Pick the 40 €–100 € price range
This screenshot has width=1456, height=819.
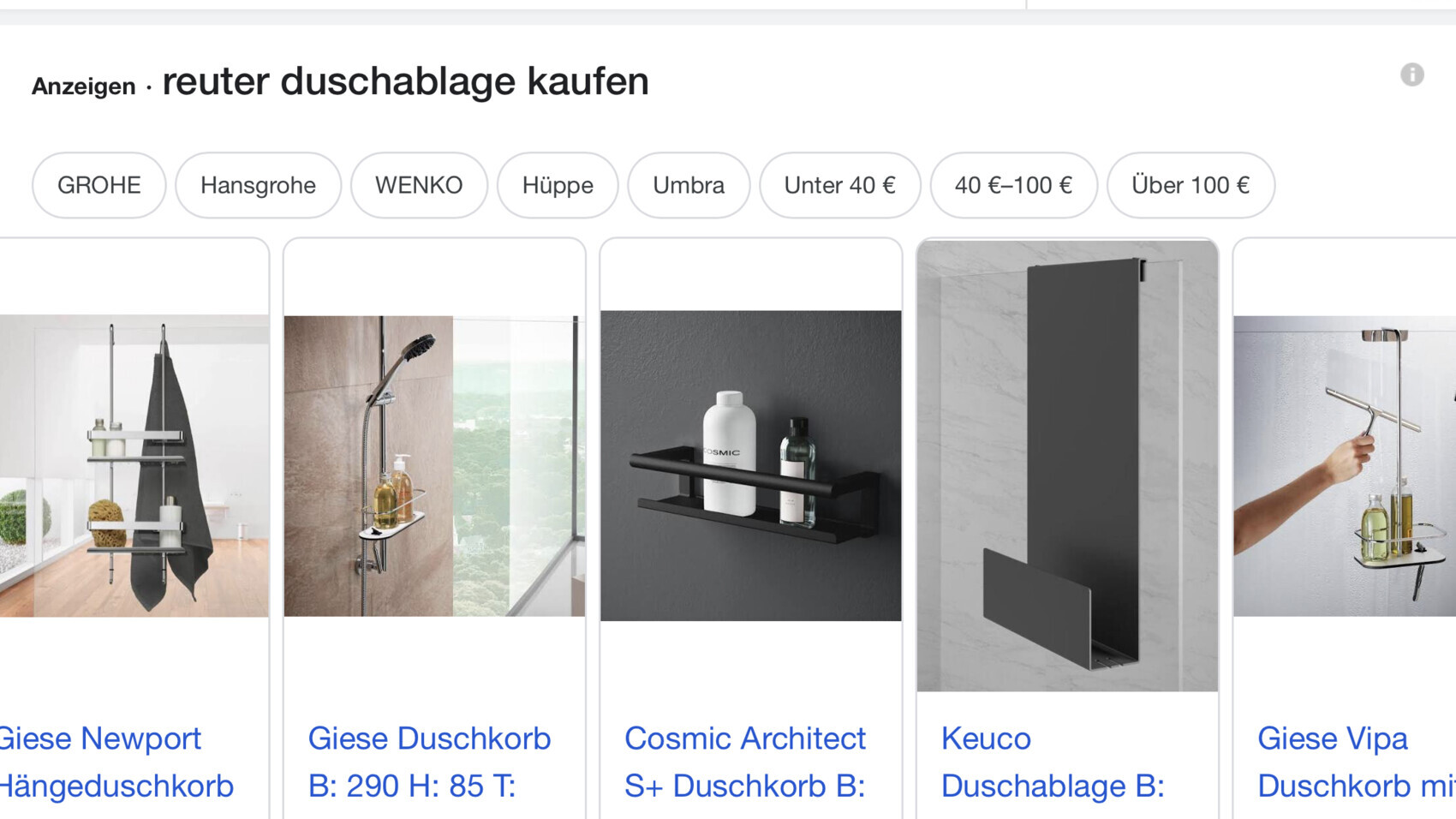coord(1013,185)
